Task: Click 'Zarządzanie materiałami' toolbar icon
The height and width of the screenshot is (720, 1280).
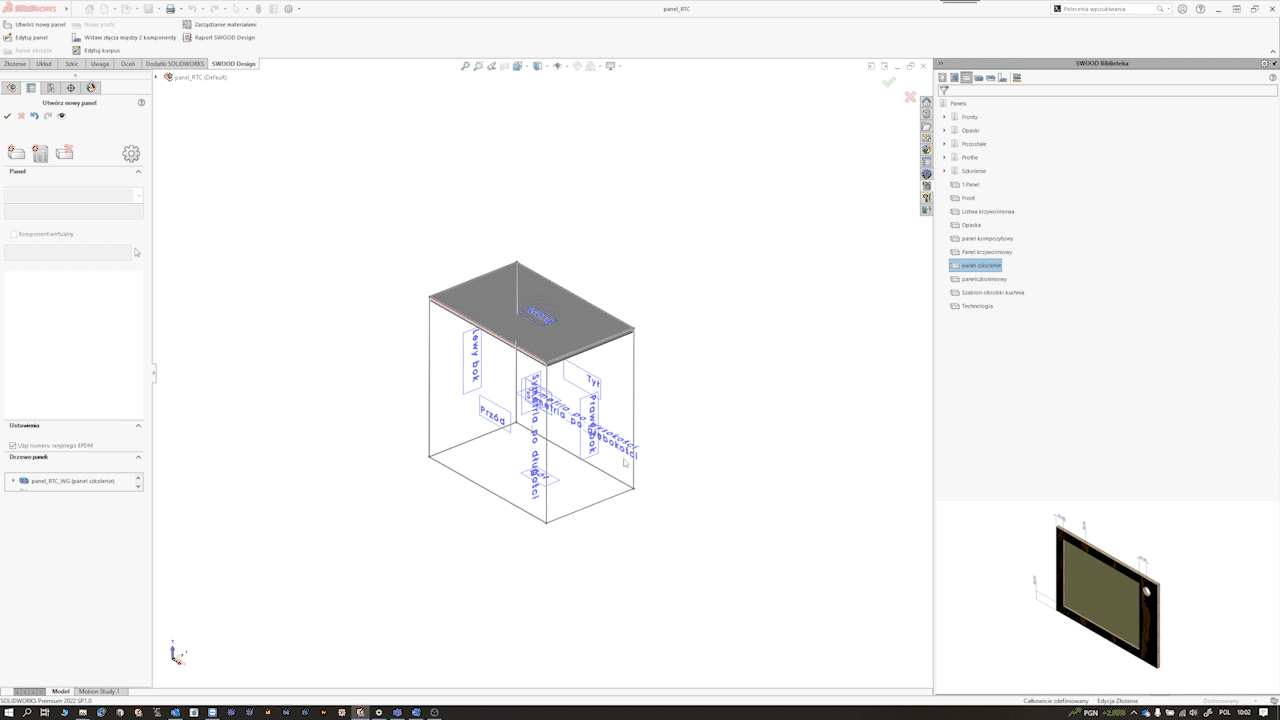Action: point(219,24)
